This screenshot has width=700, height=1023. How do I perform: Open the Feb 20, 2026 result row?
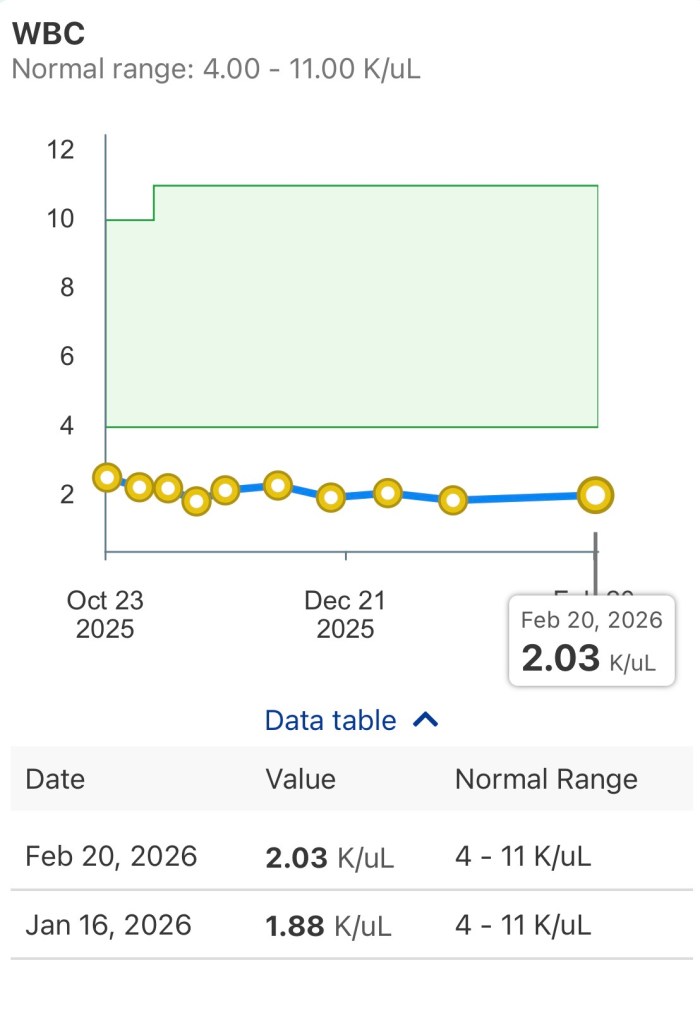350,857
